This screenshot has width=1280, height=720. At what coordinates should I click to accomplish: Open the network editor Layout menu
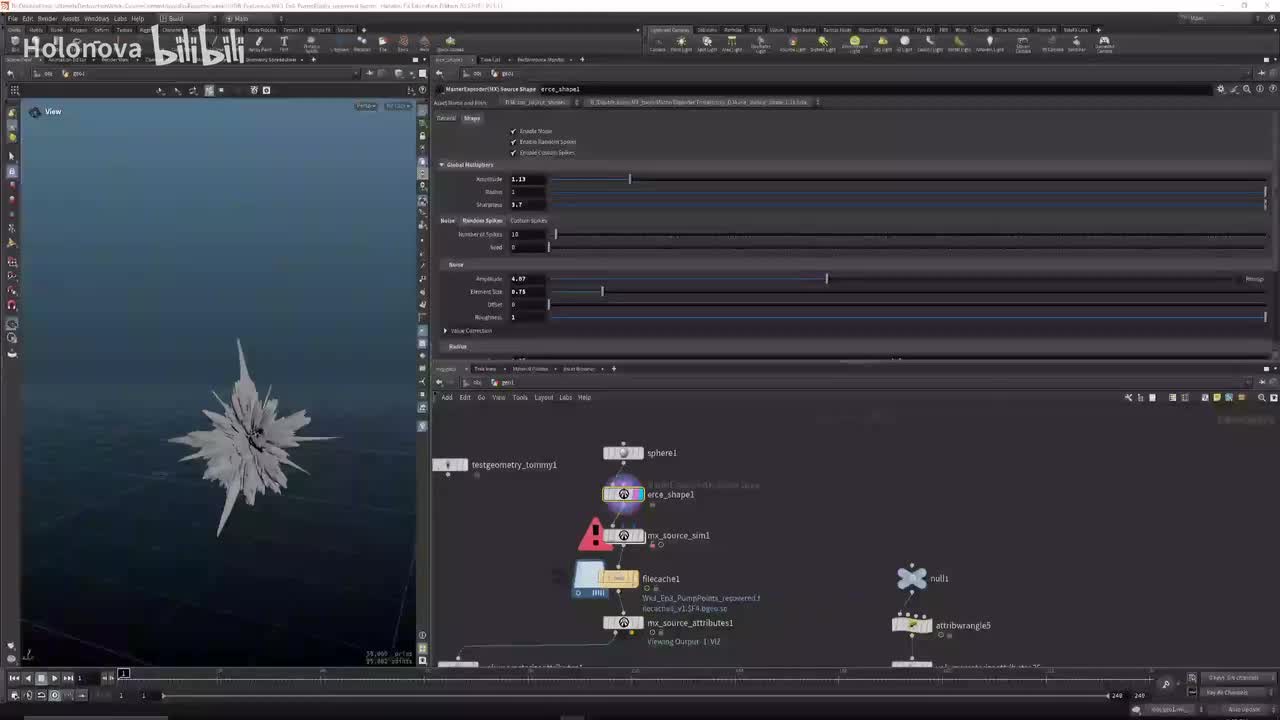543,398
